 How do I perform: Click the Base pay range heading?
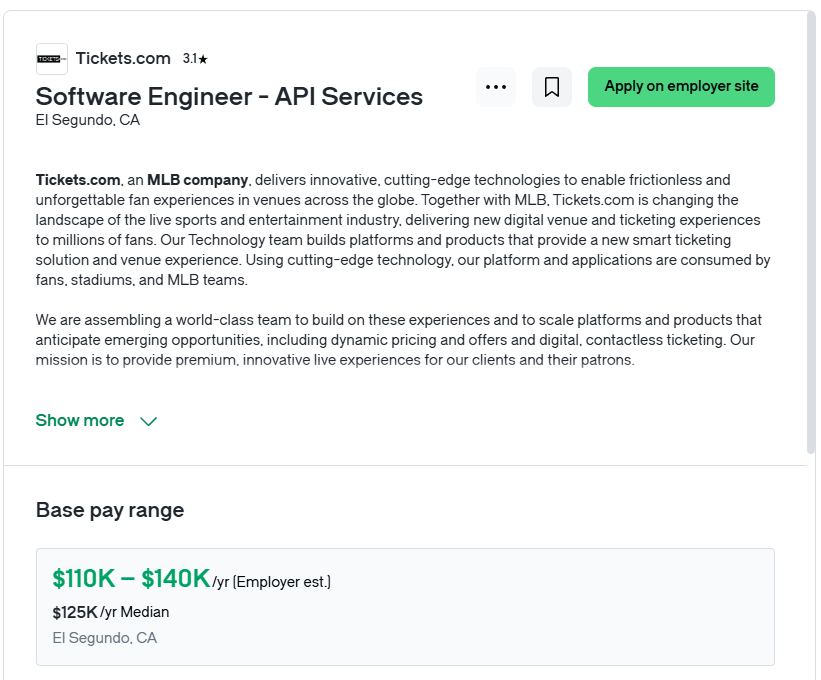110,510
